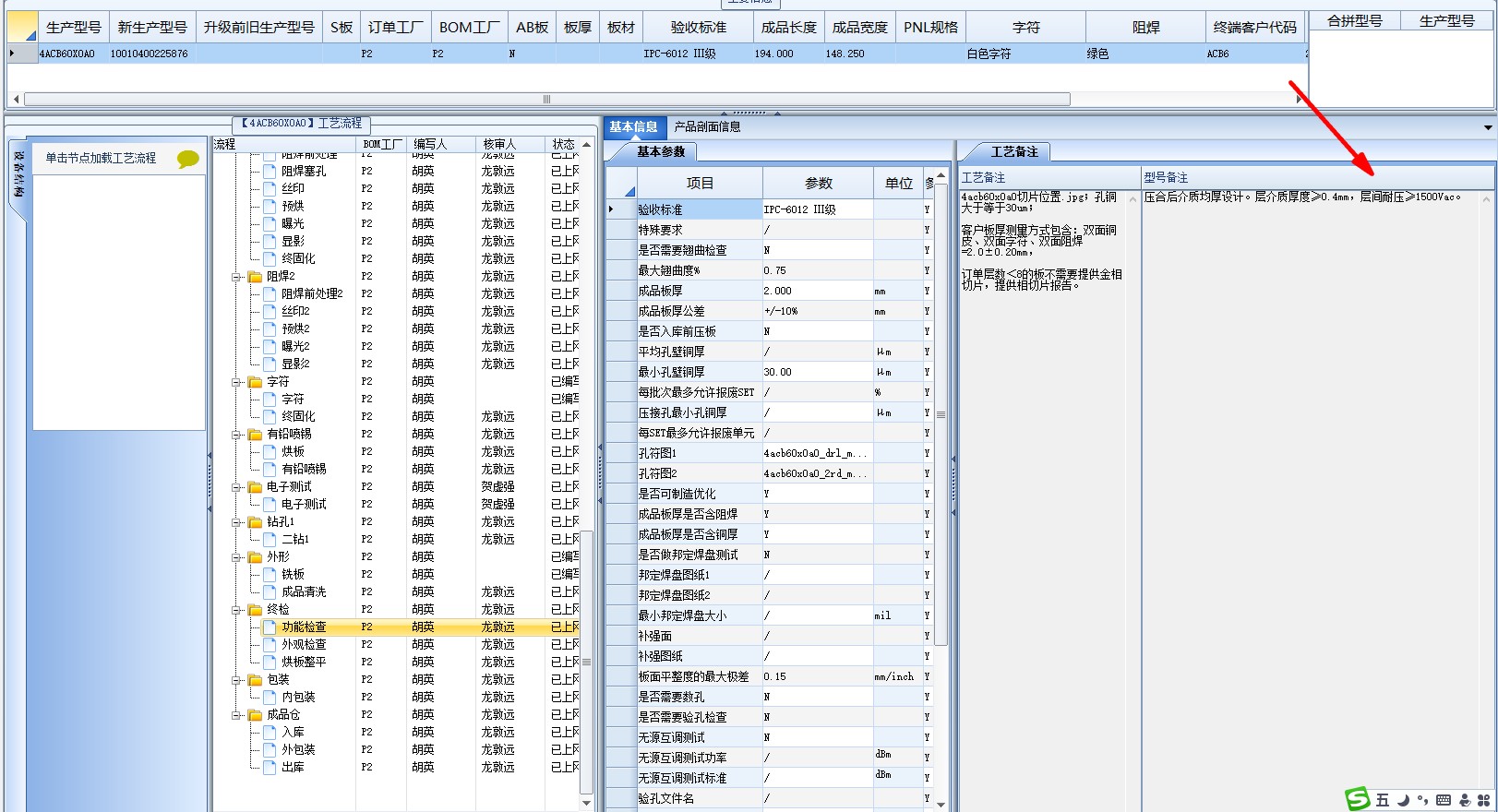Click the folder icon of 阻焊2

pyautogui.click(x=255, y=276)
